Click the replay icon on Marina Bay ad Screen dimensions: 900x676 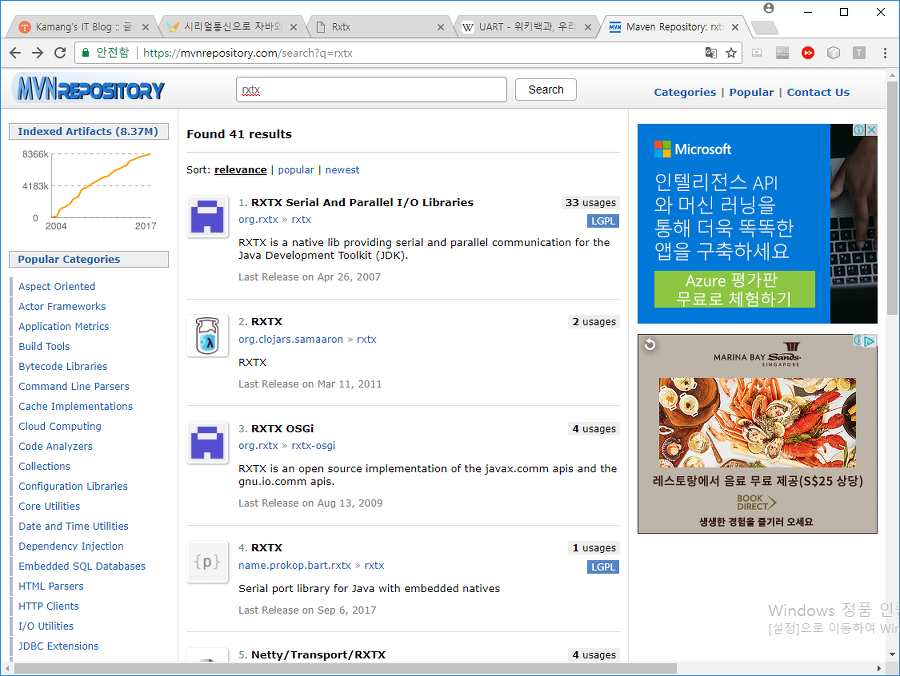650,344
